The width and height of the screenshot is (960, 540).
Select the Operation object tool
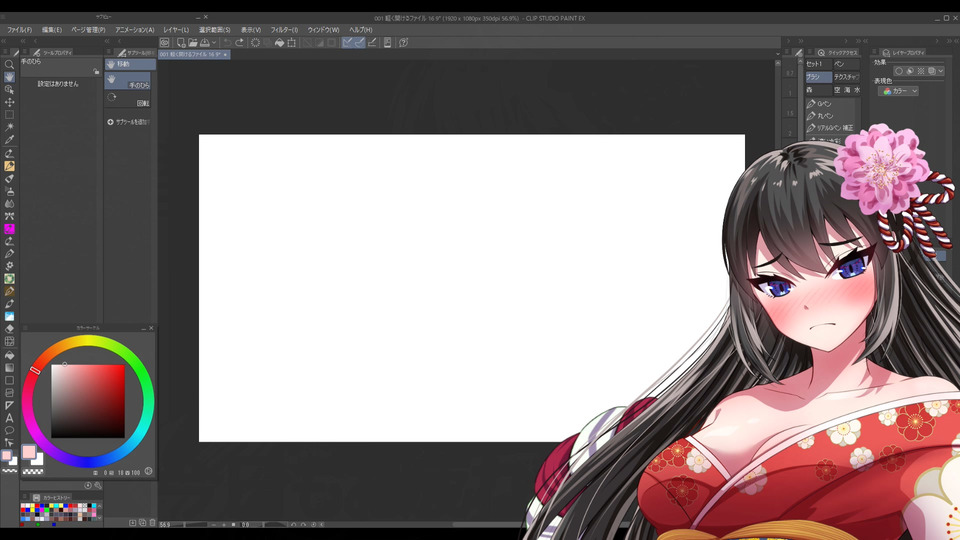[x=9, y=89]
